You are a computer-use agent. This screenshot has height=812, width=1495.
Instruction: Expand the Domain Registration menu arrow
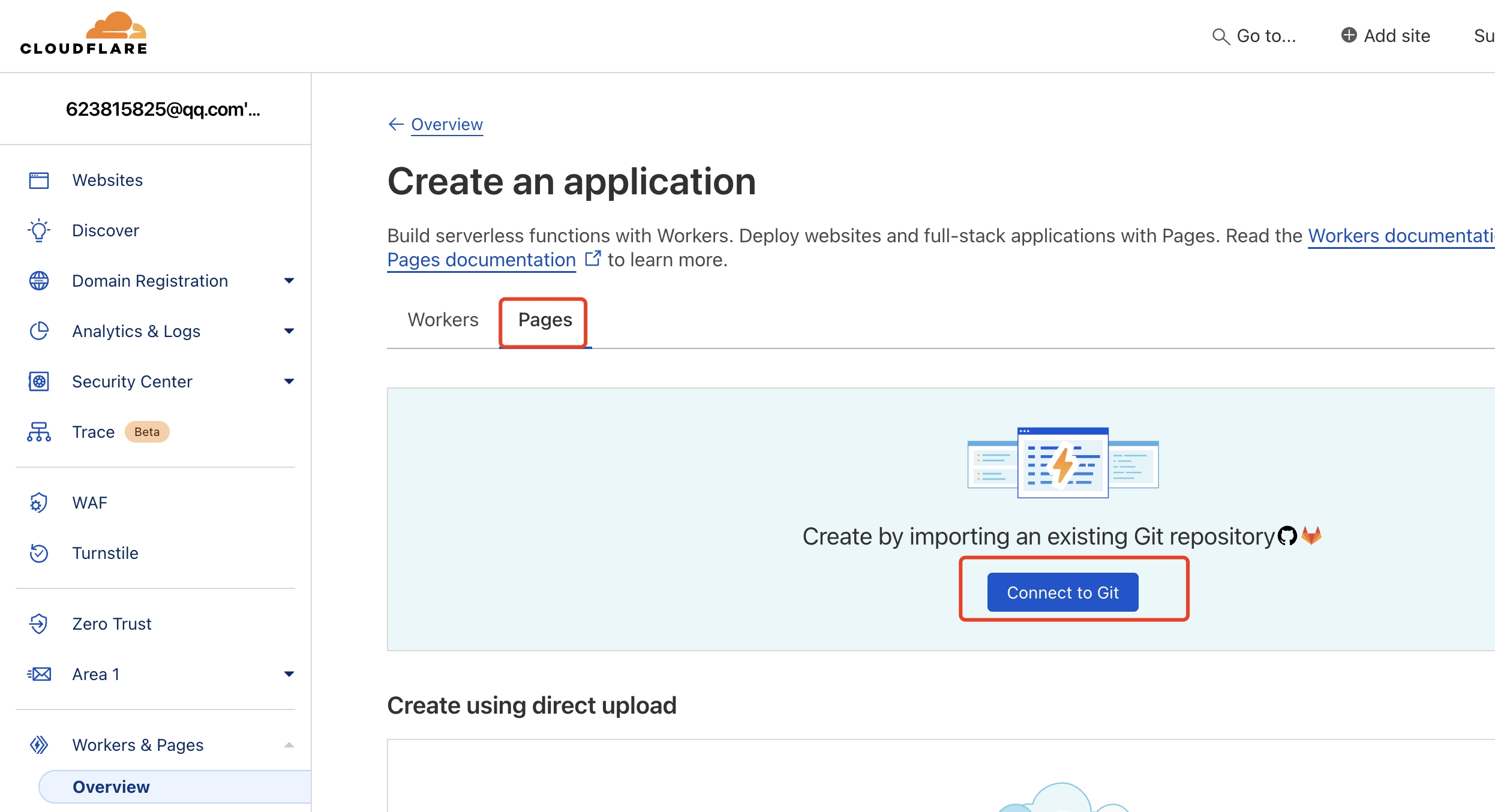tap(289, 281)
